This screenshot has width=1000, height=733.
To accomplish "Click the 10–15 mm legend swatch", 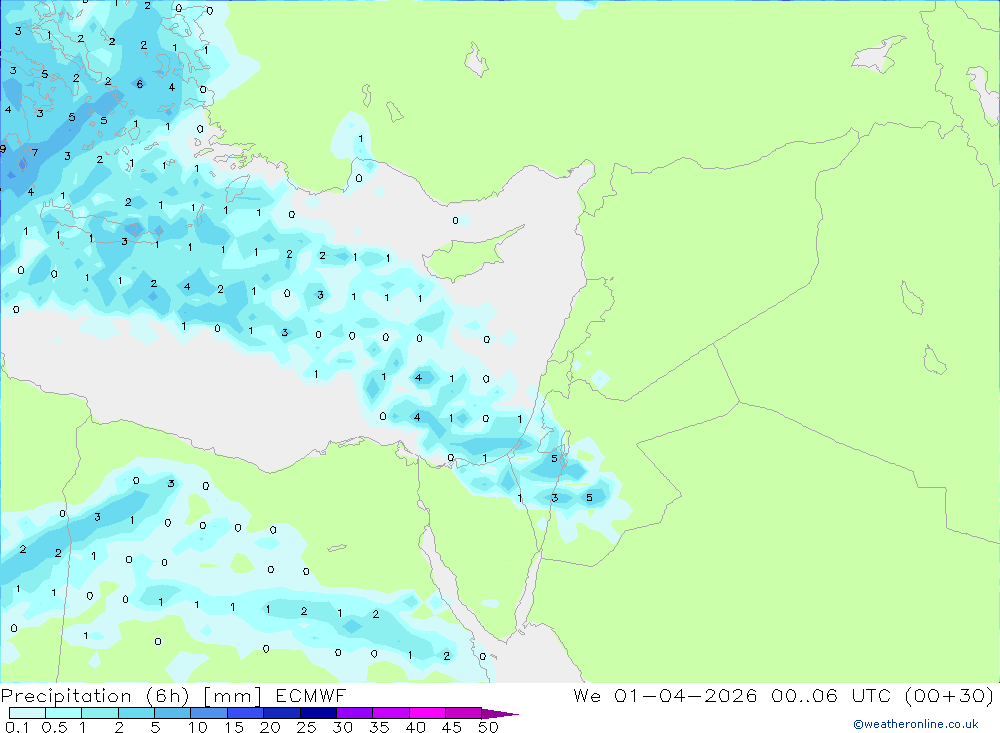I will click(209, 713).
